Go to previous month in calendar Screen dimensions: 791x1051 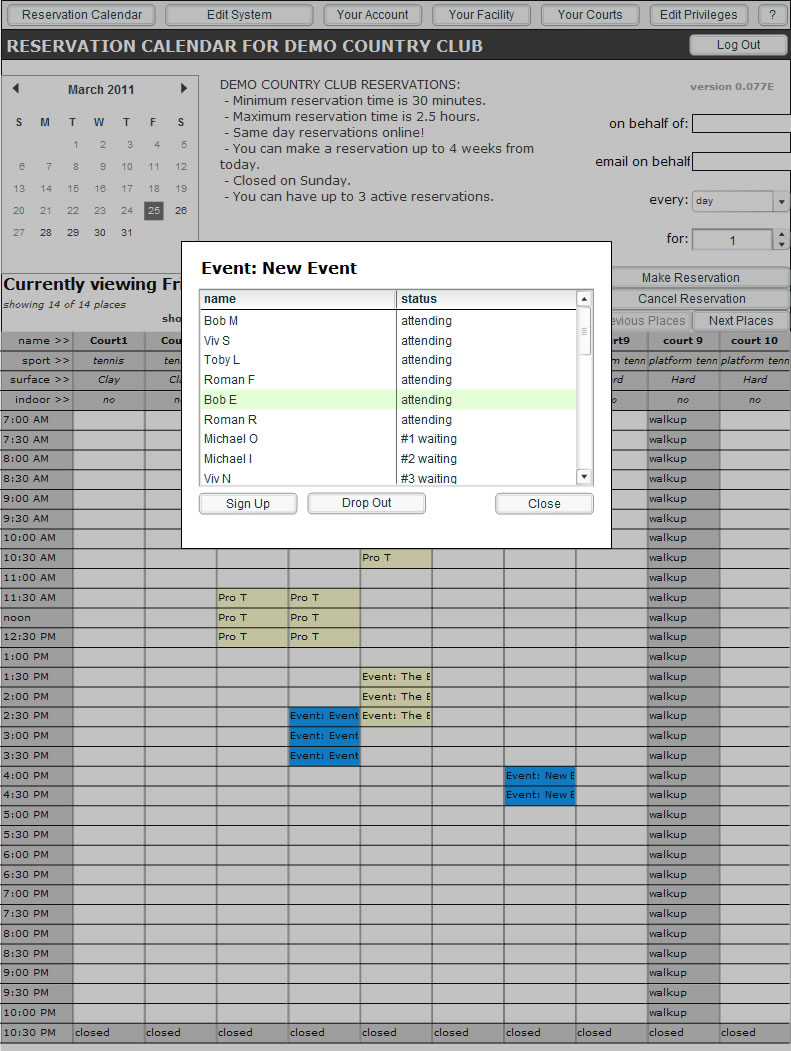[x=16, y=89]
